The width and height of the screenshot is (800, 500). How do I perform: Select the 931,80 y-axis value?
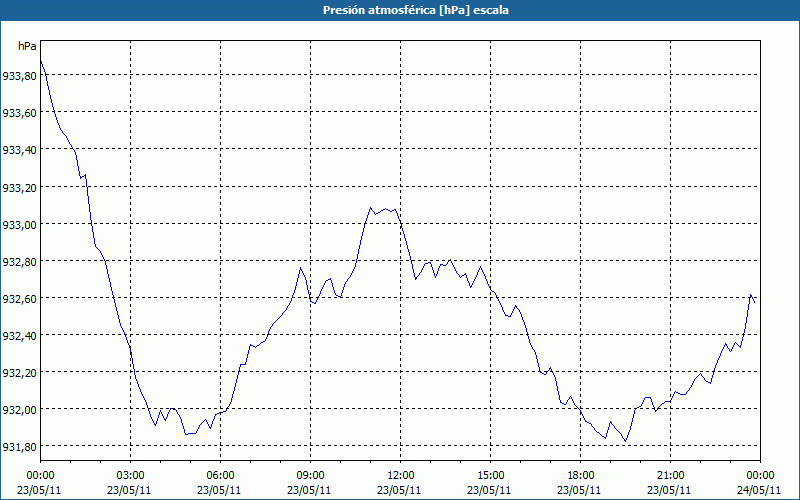(x=19, y=447)
